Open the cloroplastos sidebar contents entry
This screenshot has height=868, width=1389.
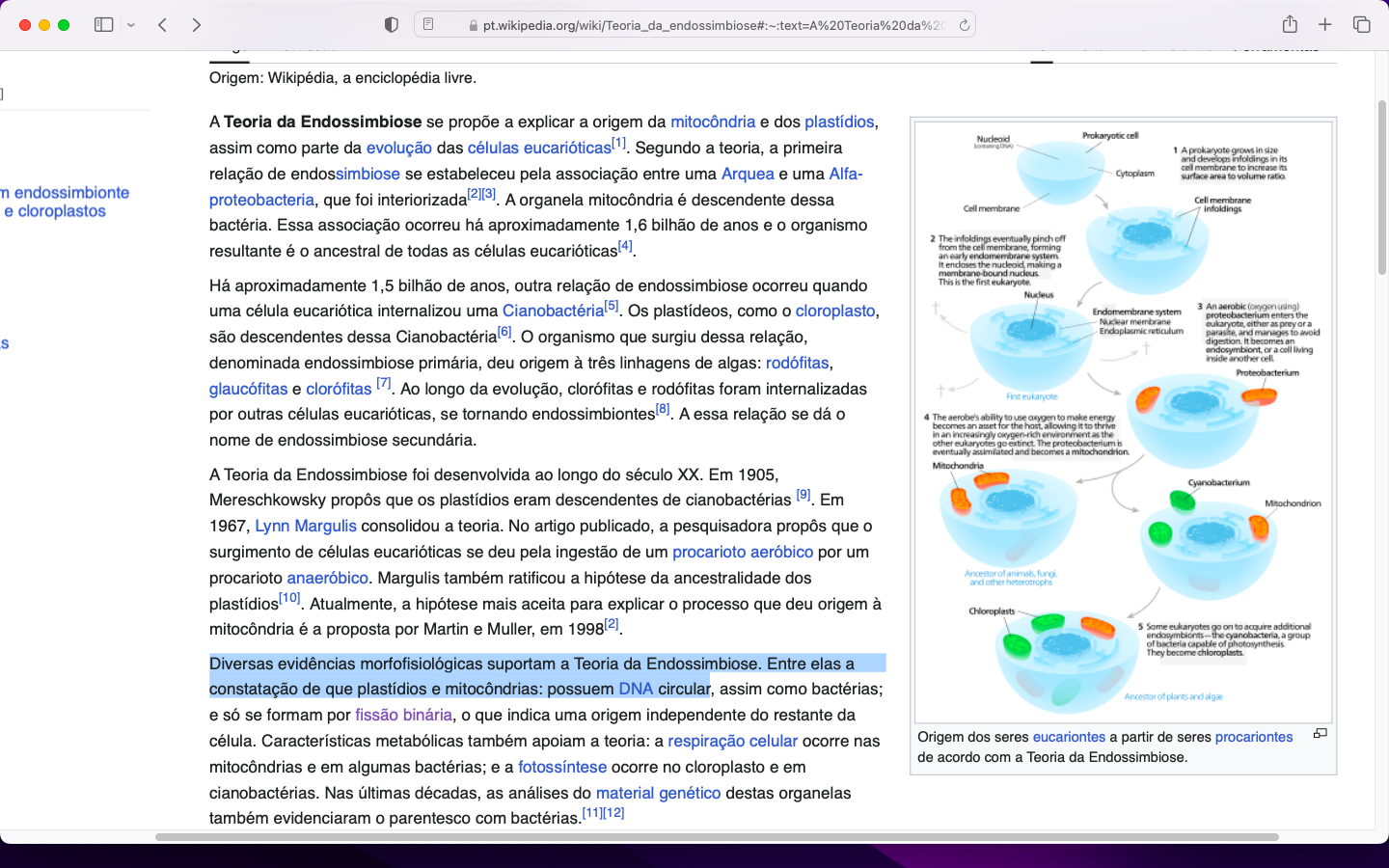[x=55, y=211]
